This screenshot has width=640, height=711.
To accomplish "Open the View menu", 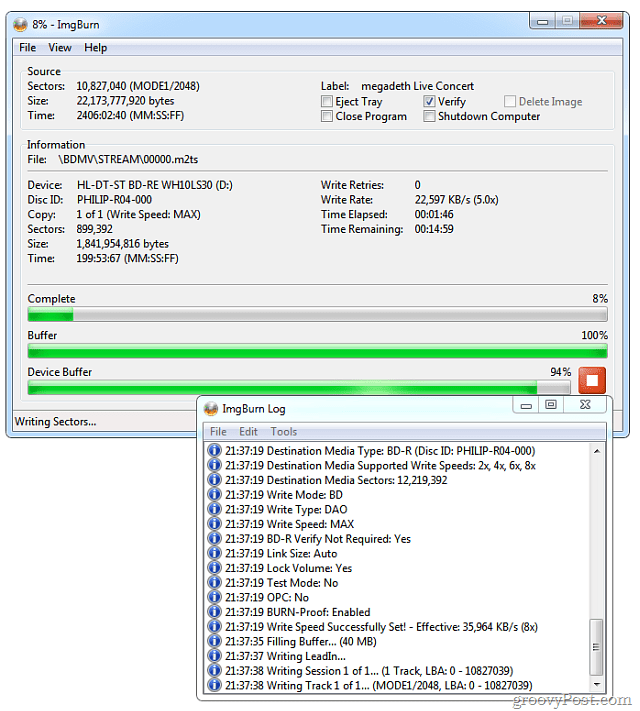I will [x=60, y=48].
